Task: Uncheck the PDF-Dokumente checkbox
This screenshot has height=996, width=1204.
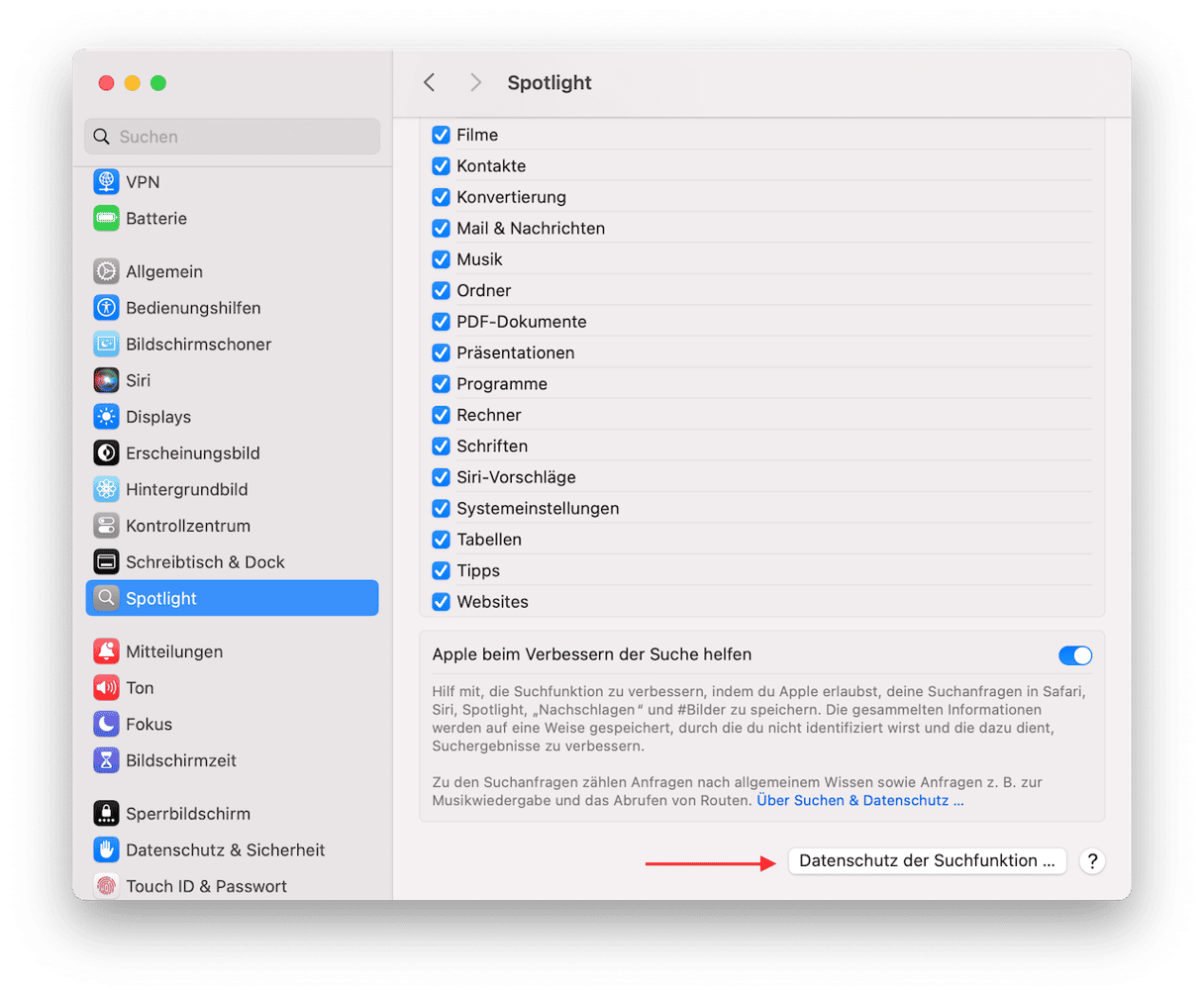Action: (x=442, y=322)
